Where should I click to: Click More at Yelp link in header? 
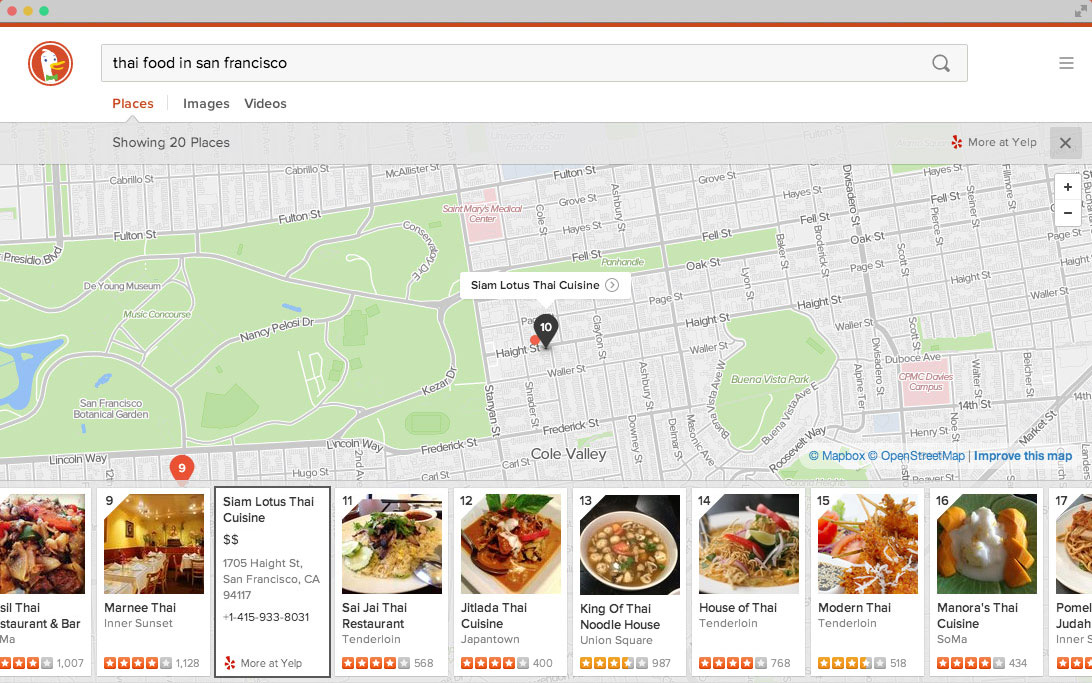tap(1002, 142)
